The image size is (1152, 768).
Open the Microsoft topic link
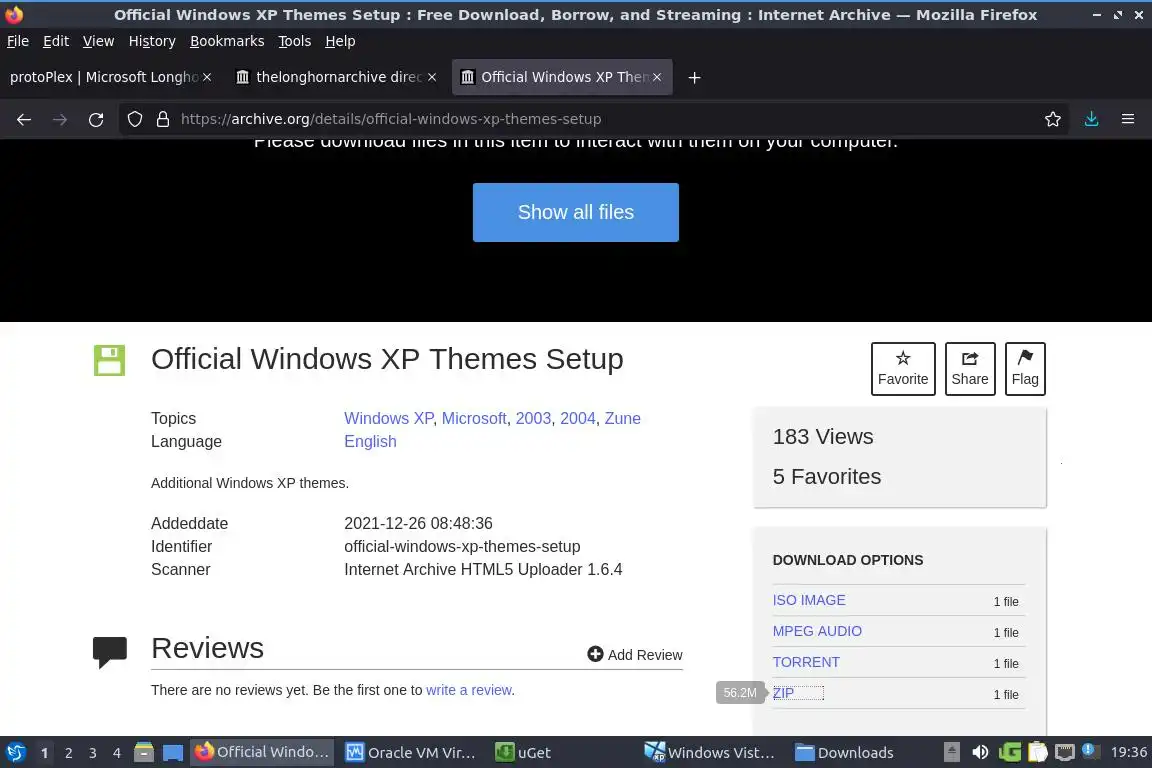tap(474, 418)
